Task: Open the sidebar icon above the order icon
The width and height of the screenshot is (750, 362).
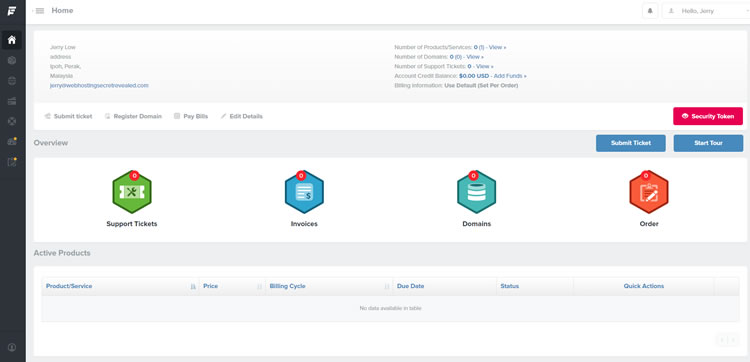Action: coord(12,142)
